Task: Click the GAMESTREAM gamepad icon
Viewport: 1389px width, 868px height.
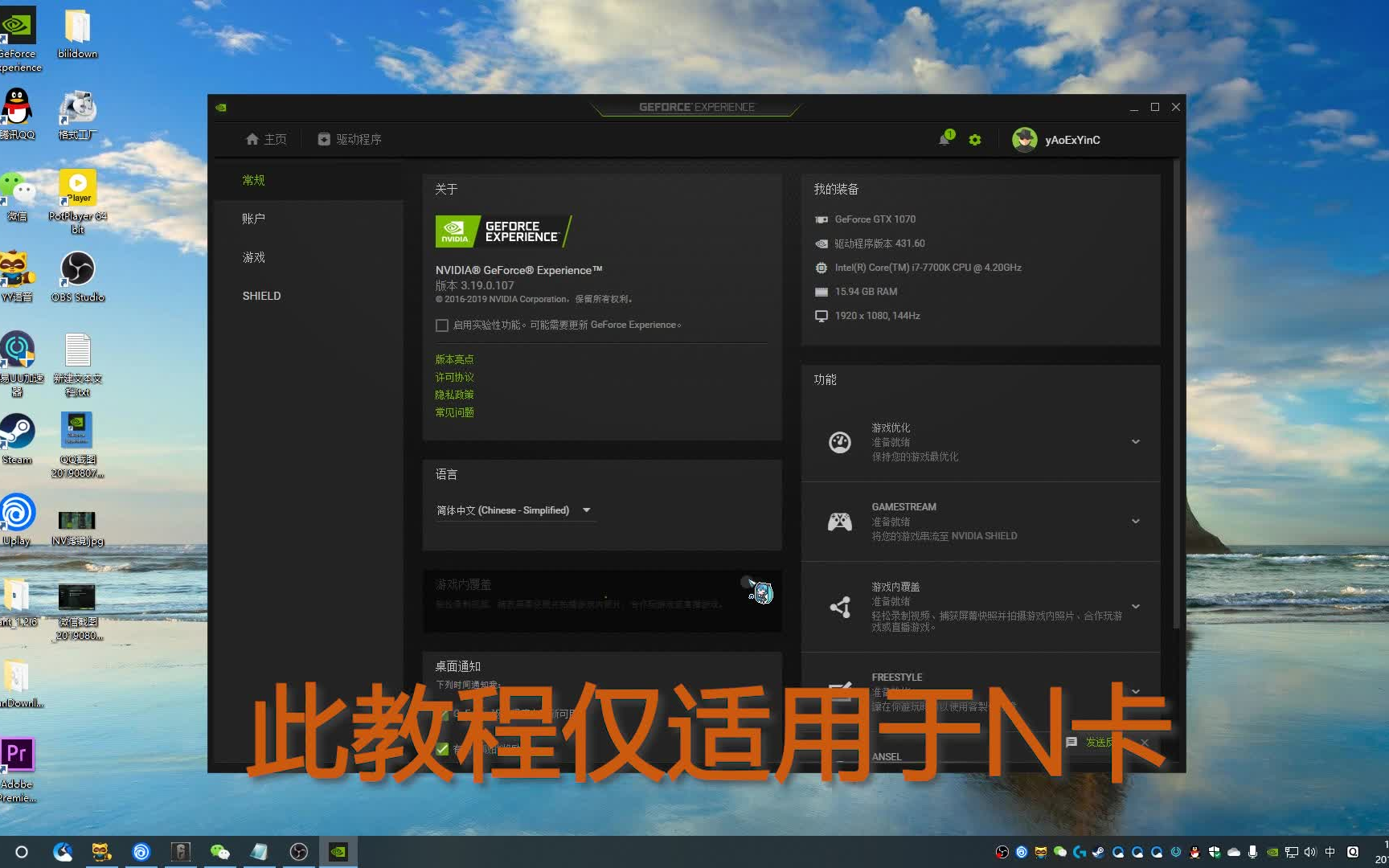Action: tap(839, 521)
